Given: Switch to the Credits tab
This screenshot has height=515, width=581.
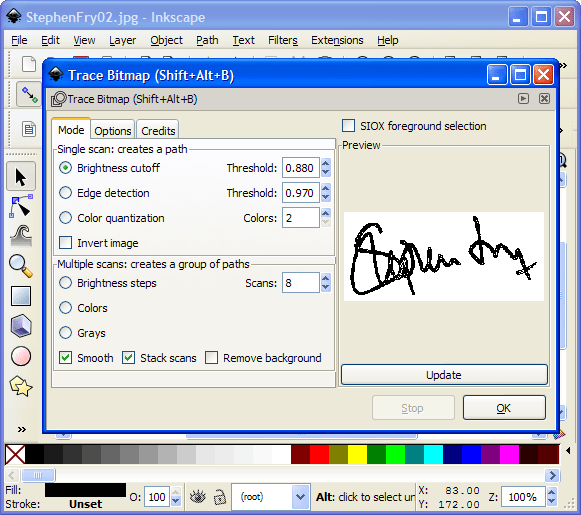Looking at the screenshot, I should coord(158,131).
